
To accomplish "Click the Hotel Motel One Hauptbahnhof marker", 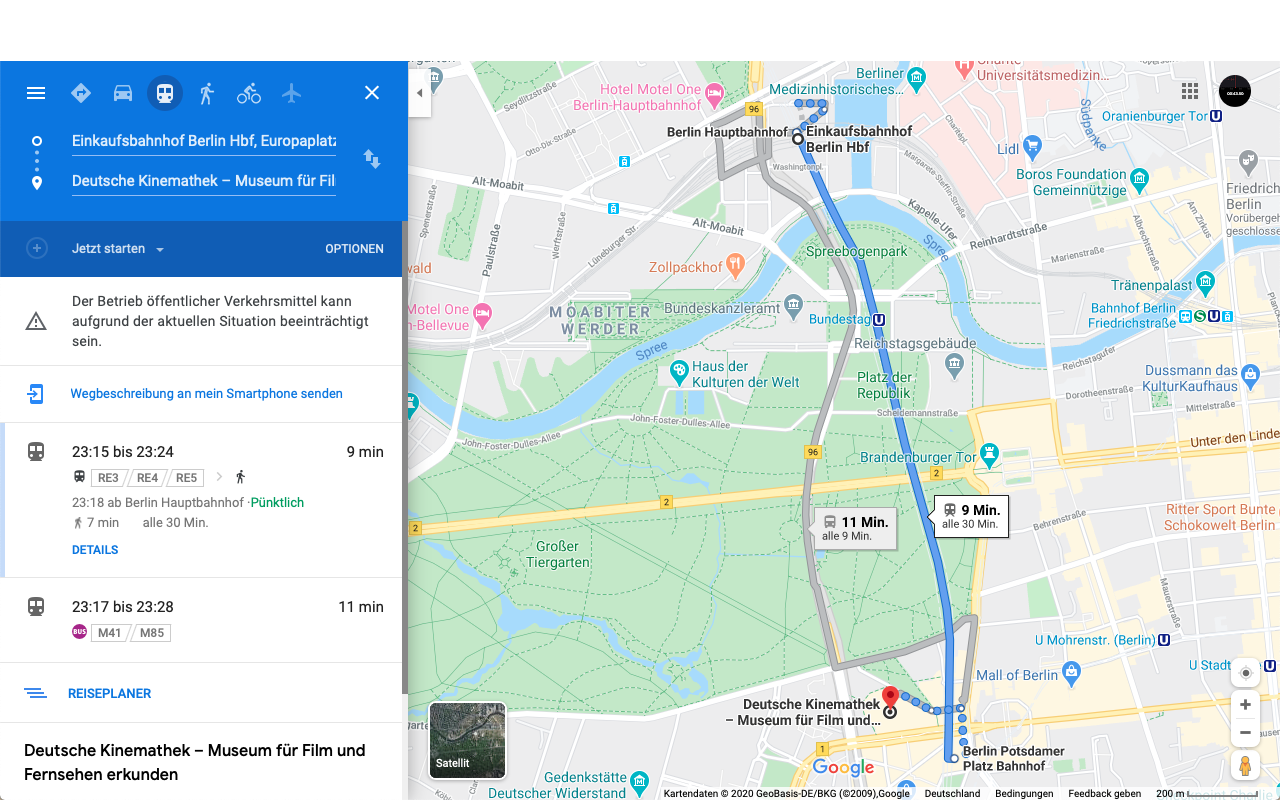I will click(x=714, y=95).
